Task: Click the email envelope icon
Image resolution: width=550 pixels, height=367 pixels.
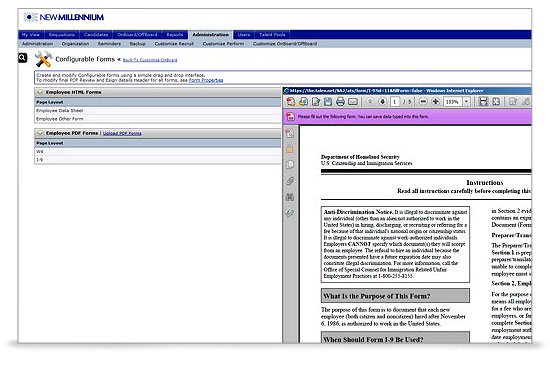Action: point(353,102)
